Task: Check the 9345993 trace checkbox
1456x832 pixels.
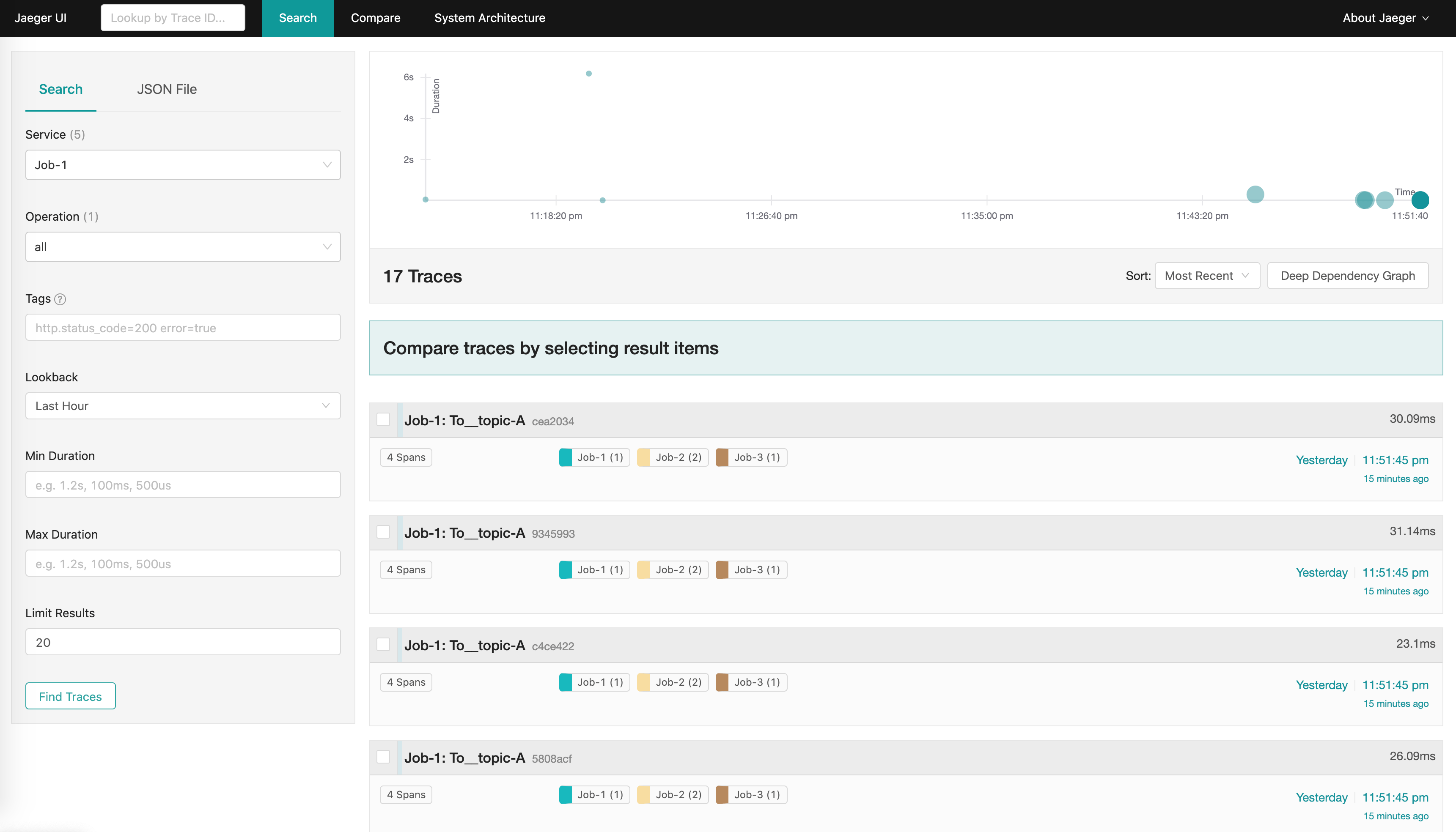Action: [x=383, y=532]
